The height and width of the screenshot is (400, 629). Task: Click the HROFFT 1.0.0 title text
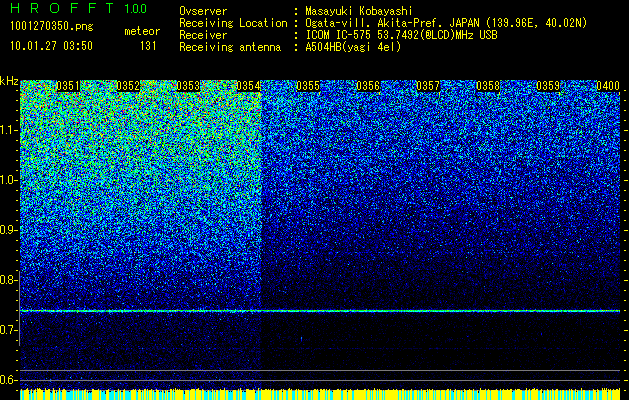point(79,8)
